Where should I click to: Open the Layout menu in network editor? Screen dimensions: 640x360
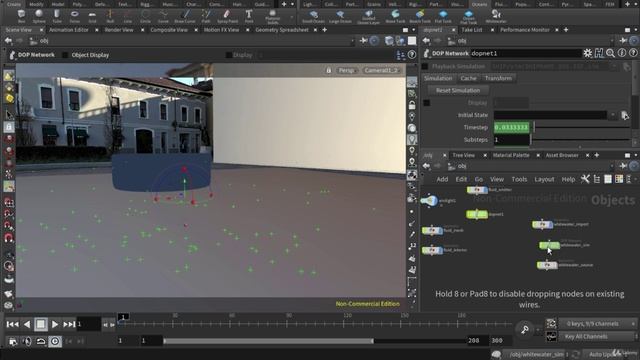[544, 179]
